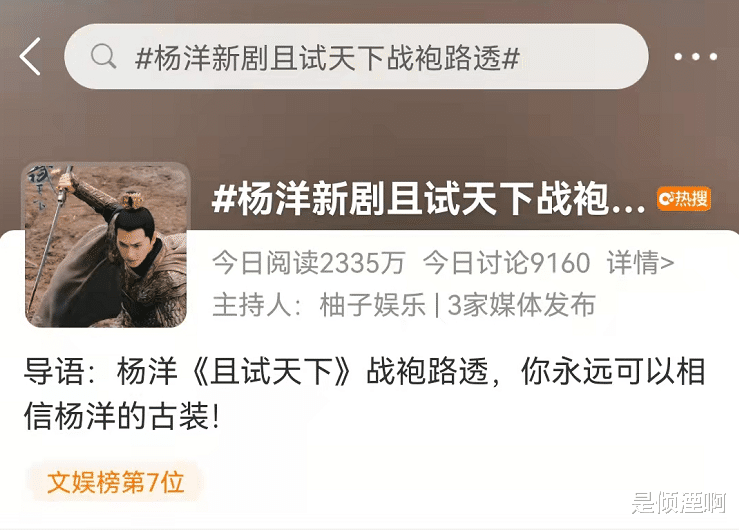
Task: Tap the orange 热搜 badge
Action: point(684,199)
